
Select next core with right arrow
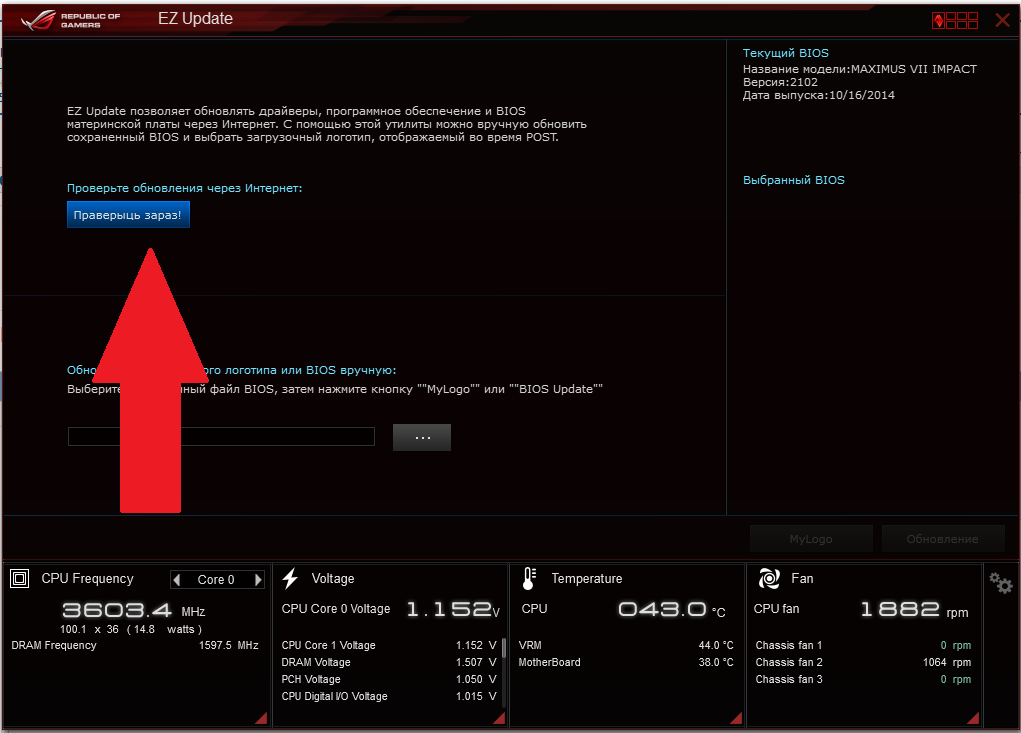(x=259, y=579)
